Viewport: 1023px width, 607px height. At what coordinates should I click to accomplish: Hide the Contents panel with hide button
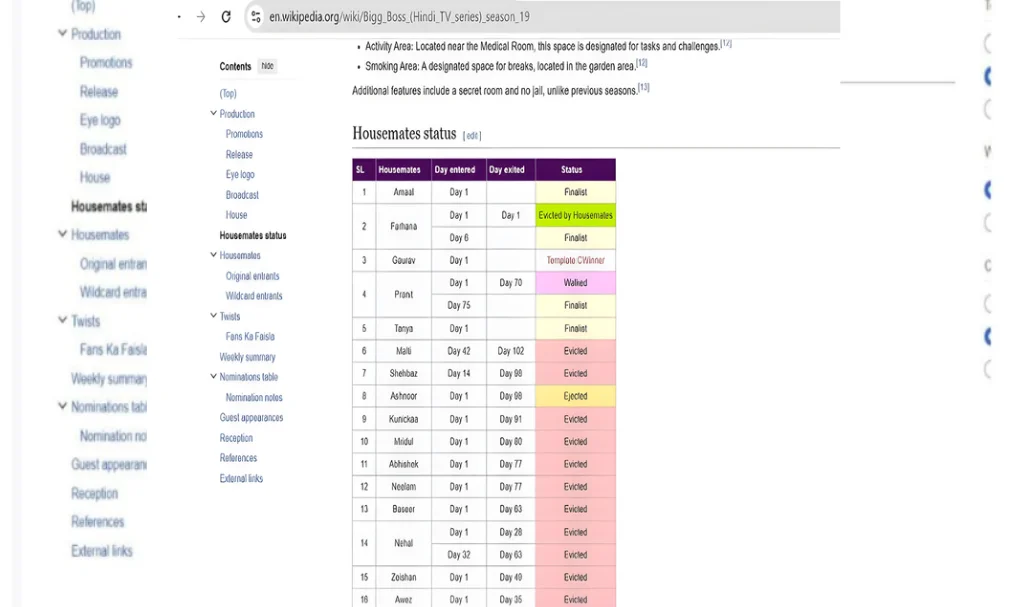click(267, 66)
